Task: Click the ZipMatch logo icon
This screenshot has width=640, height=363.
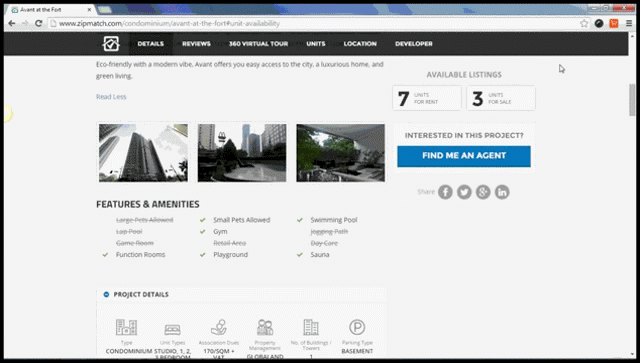Action: tap(111, 44)
